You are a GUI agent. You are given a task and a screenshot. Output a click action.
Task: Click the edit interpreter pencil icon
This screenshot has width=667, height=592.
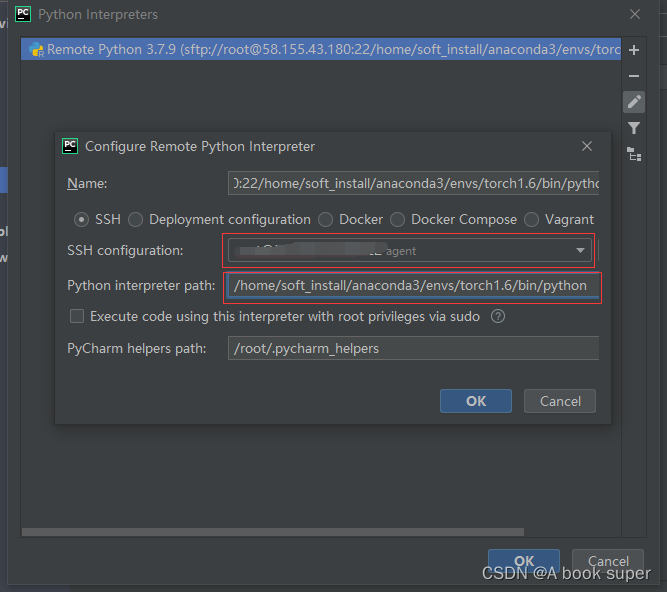click(x=634, y=102)
